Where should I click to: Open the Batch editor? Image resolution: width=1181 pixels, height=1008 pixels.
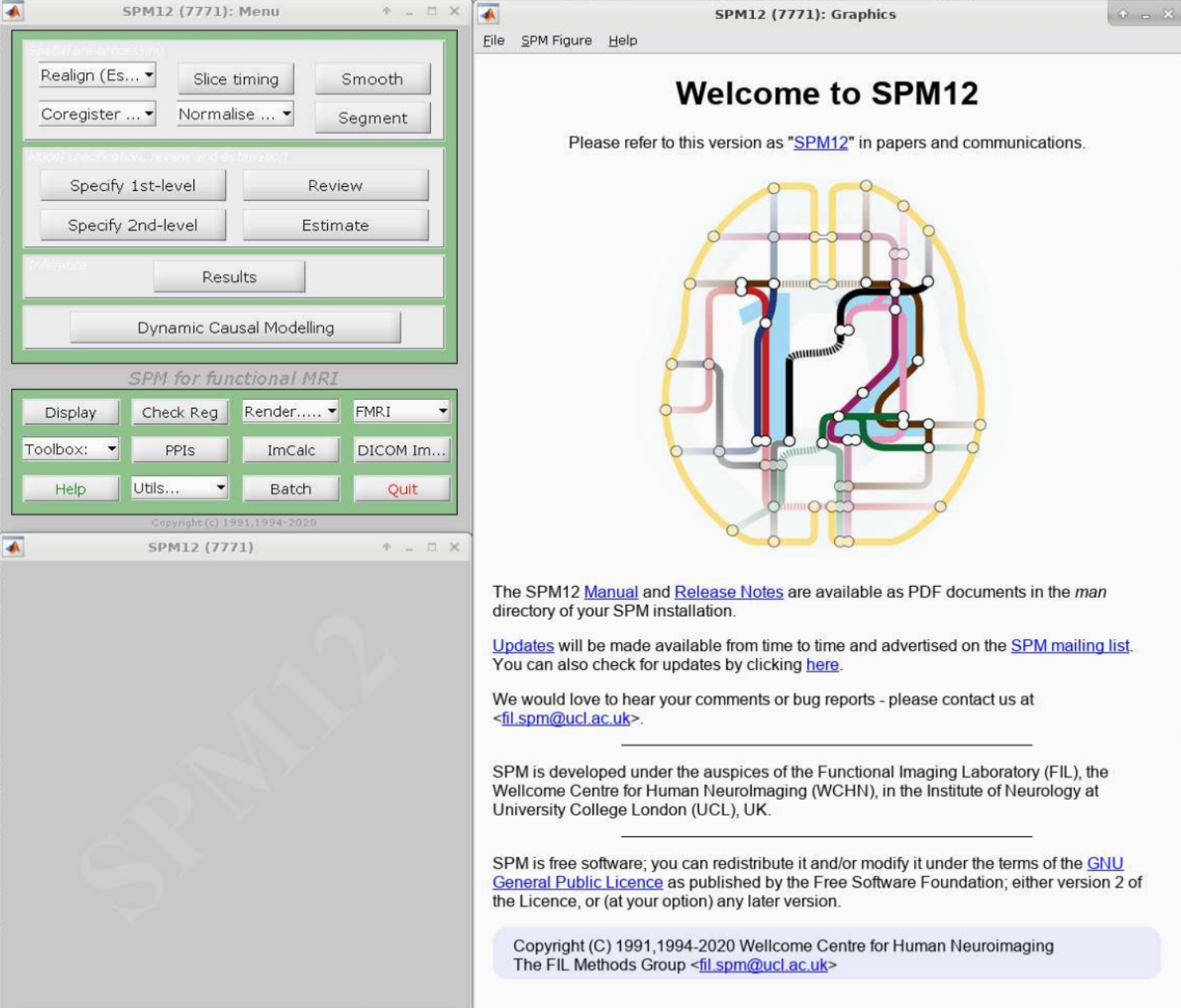291,489
